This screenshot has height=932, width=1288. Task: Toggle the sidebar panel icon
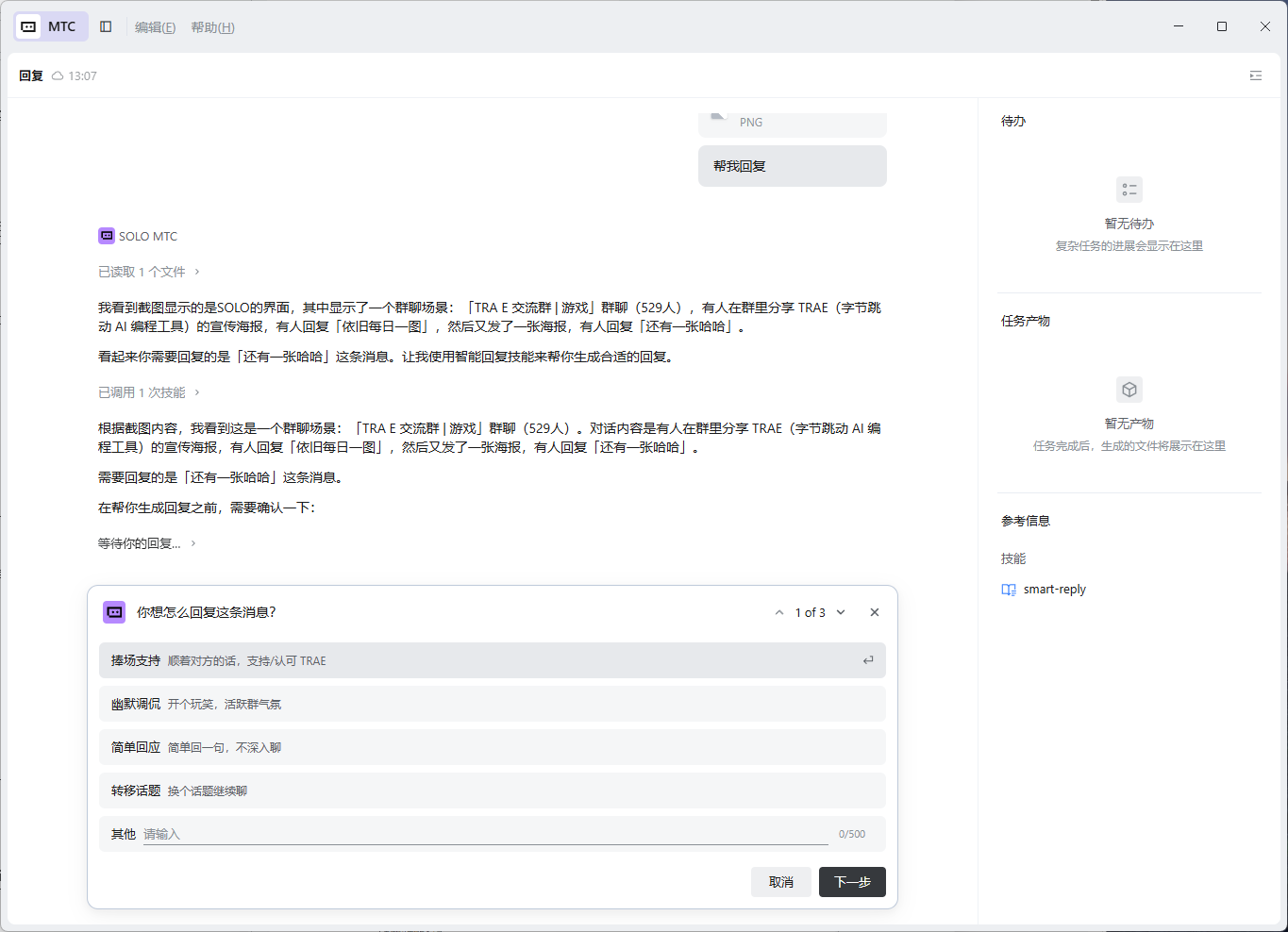(106, 26)
